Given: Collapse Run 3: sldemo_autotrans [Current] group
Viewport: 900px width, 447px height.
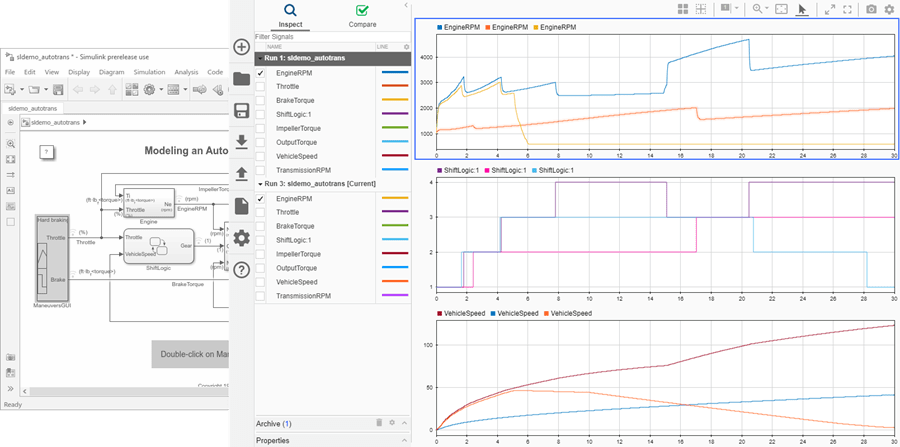Looking at the screenshot, I should [259, 184].
